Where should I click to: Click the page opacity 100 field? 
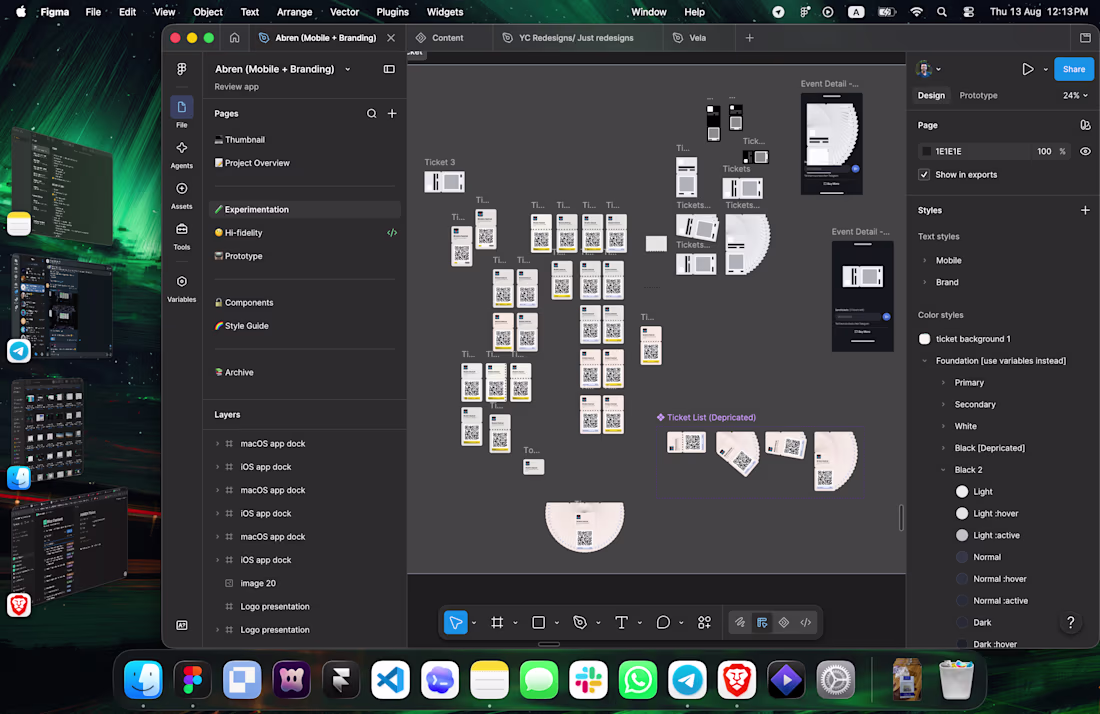1045,151
